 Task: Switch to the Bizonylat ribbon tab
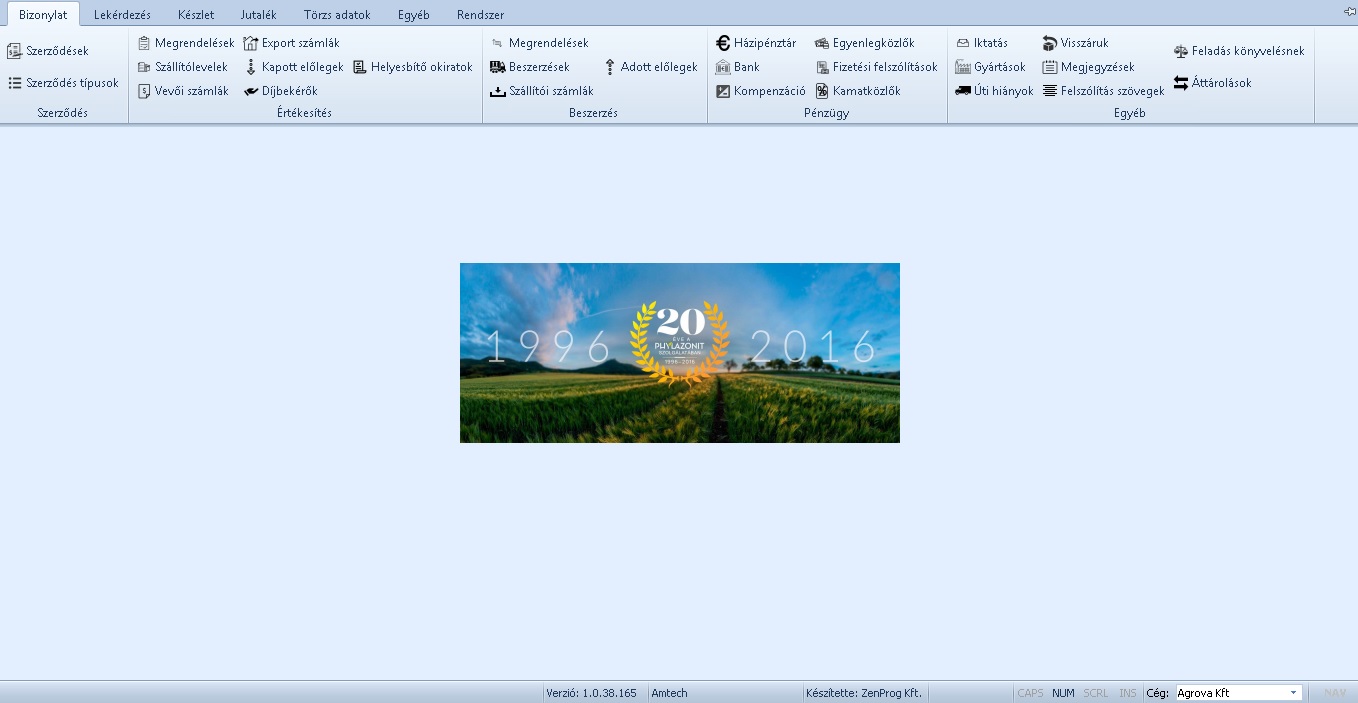coord(43,14)
